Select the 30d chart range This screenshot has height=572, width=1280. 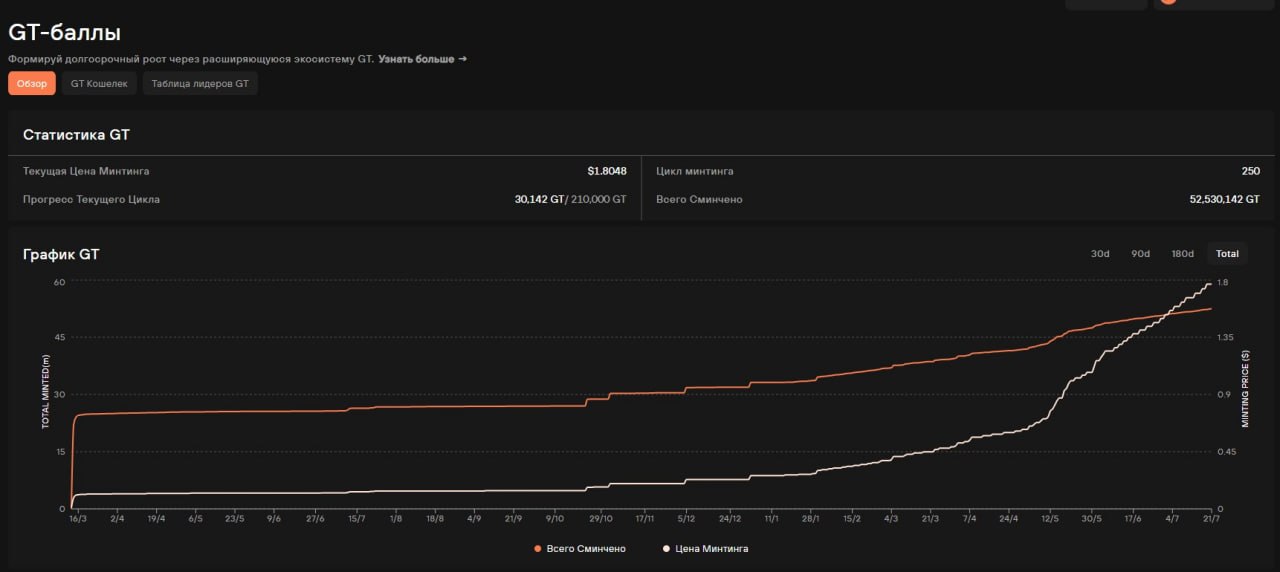(1100, 254)
